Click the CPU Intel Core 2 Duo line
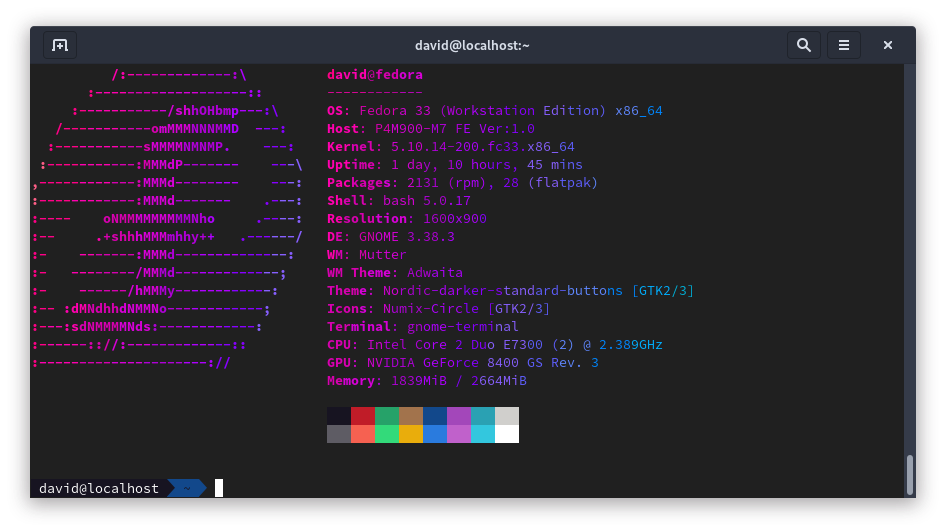The width and height of the screenshot is (946, 532). (x=495, y=345)
